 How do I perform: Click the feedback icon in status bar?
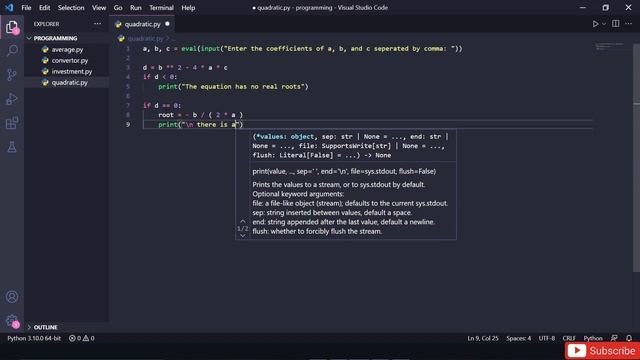click(614, 338)
